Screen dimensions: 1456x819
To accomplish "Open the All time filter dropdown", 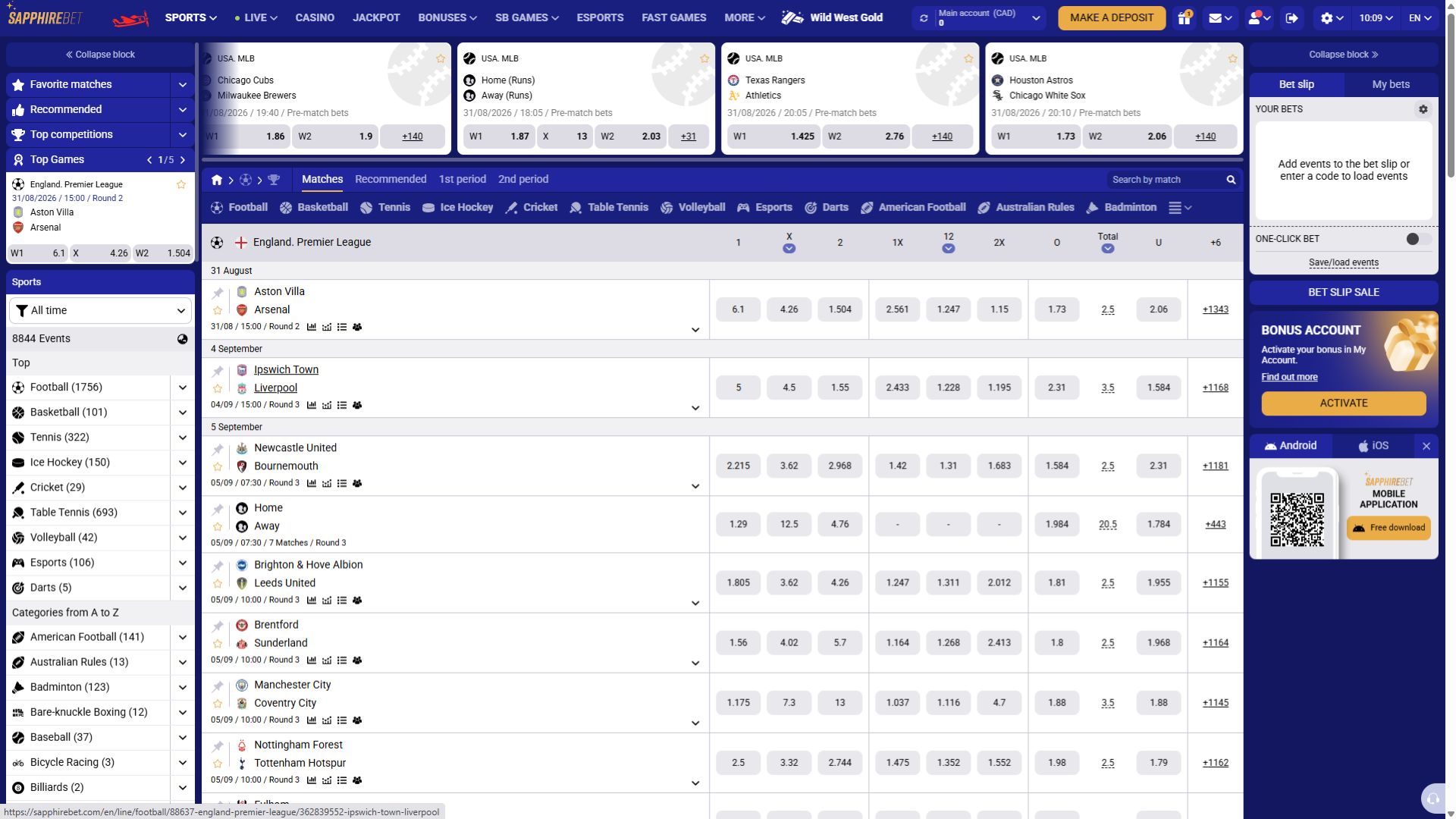I will 100,310.
